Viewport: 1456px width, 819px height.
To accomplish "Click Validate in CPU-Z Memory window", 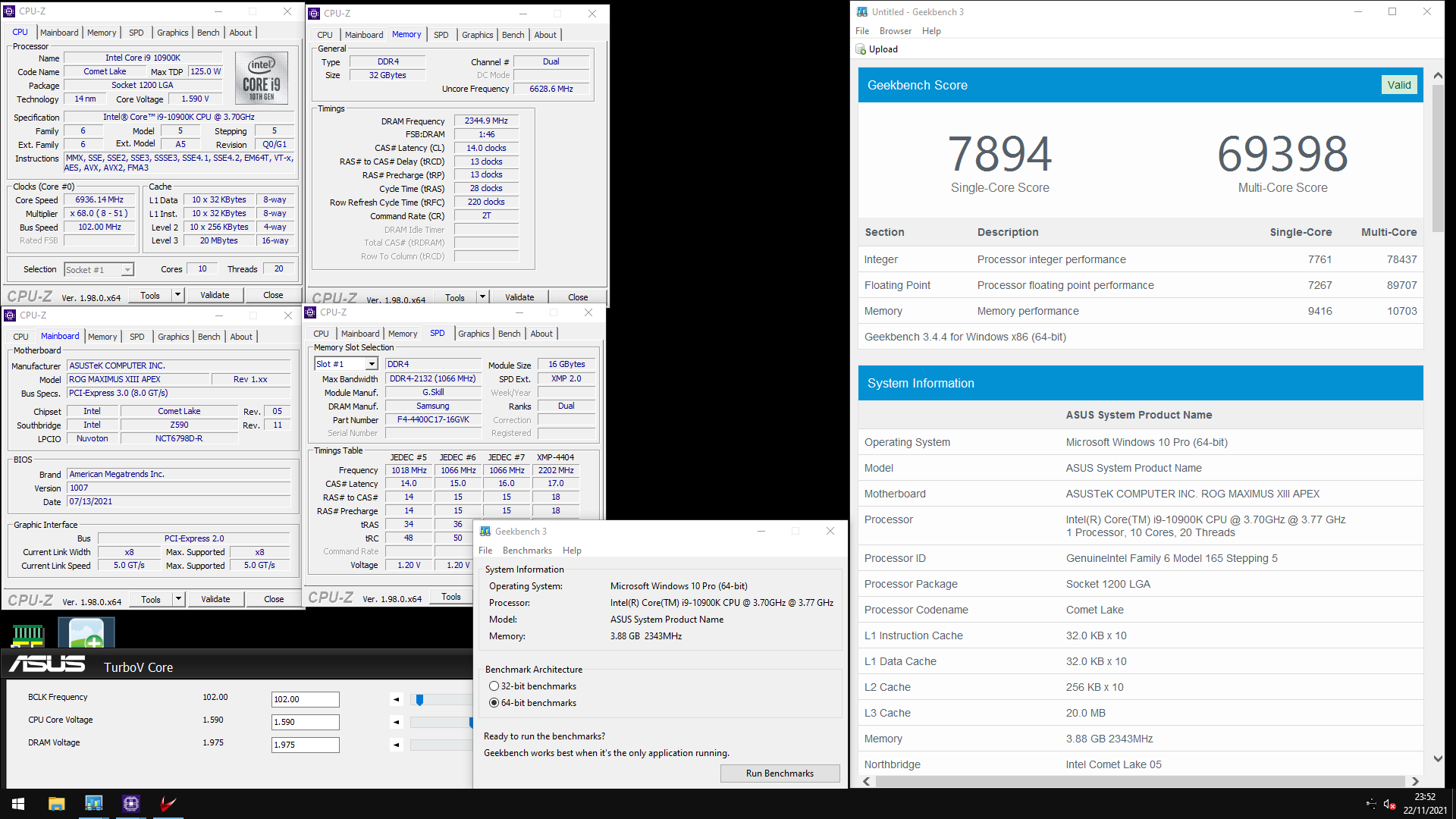I will tap(519, 297).
